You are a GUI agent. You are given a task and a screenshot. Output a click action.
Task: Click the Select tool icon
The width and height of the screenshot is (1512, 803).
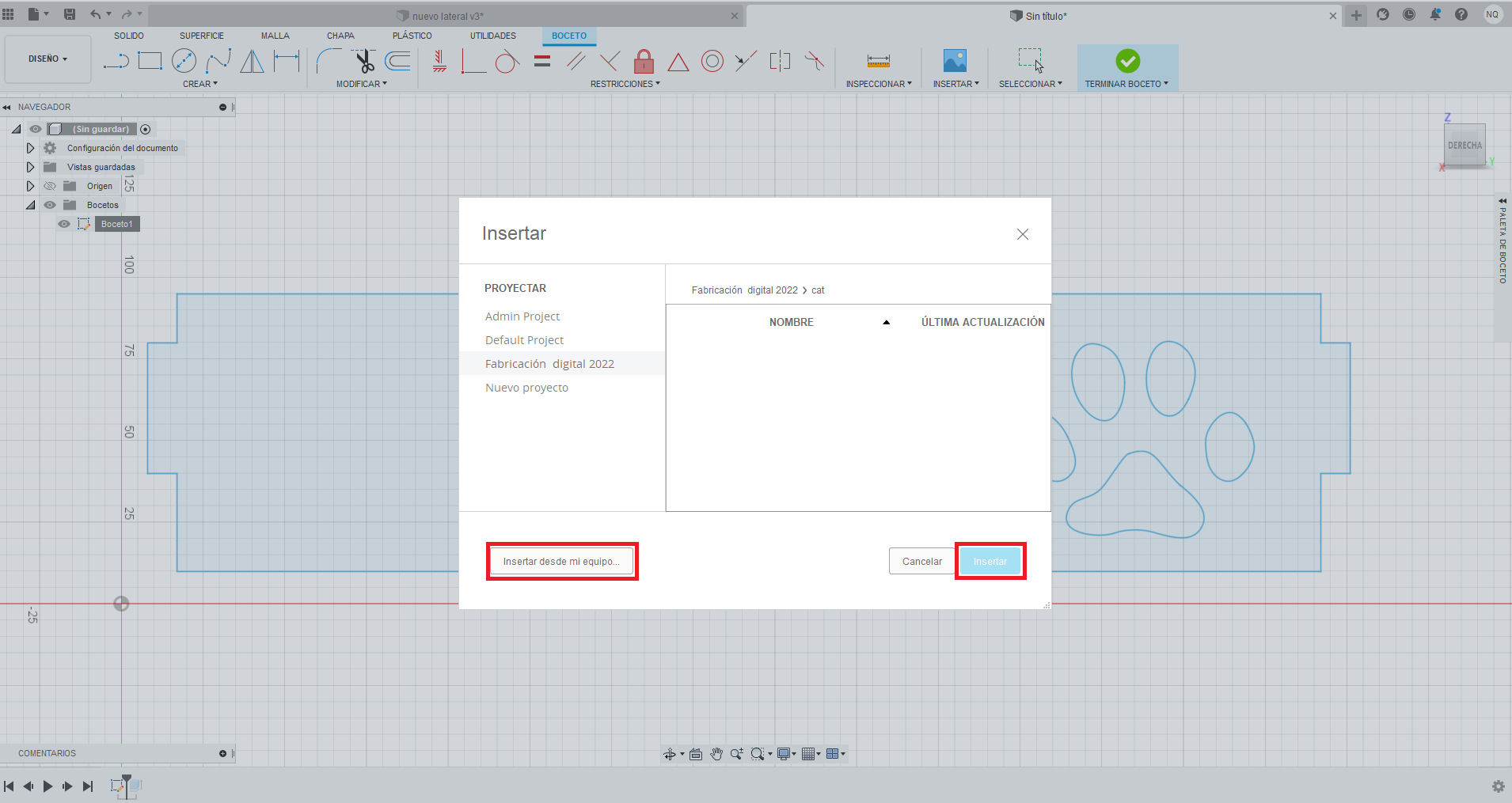pos(1031,61)
